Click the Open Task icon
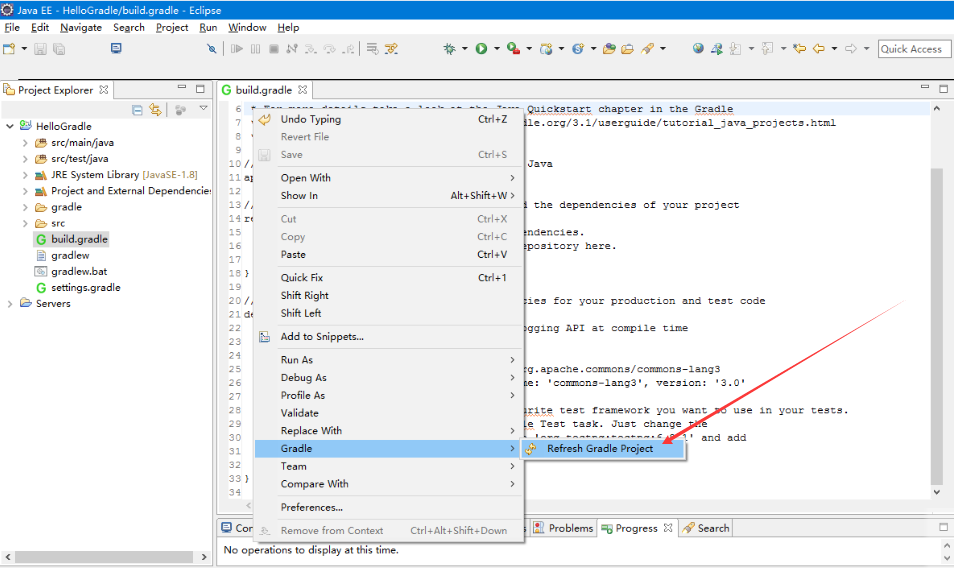The width and height of the screenshot is (954, 568). pos(627,49)
